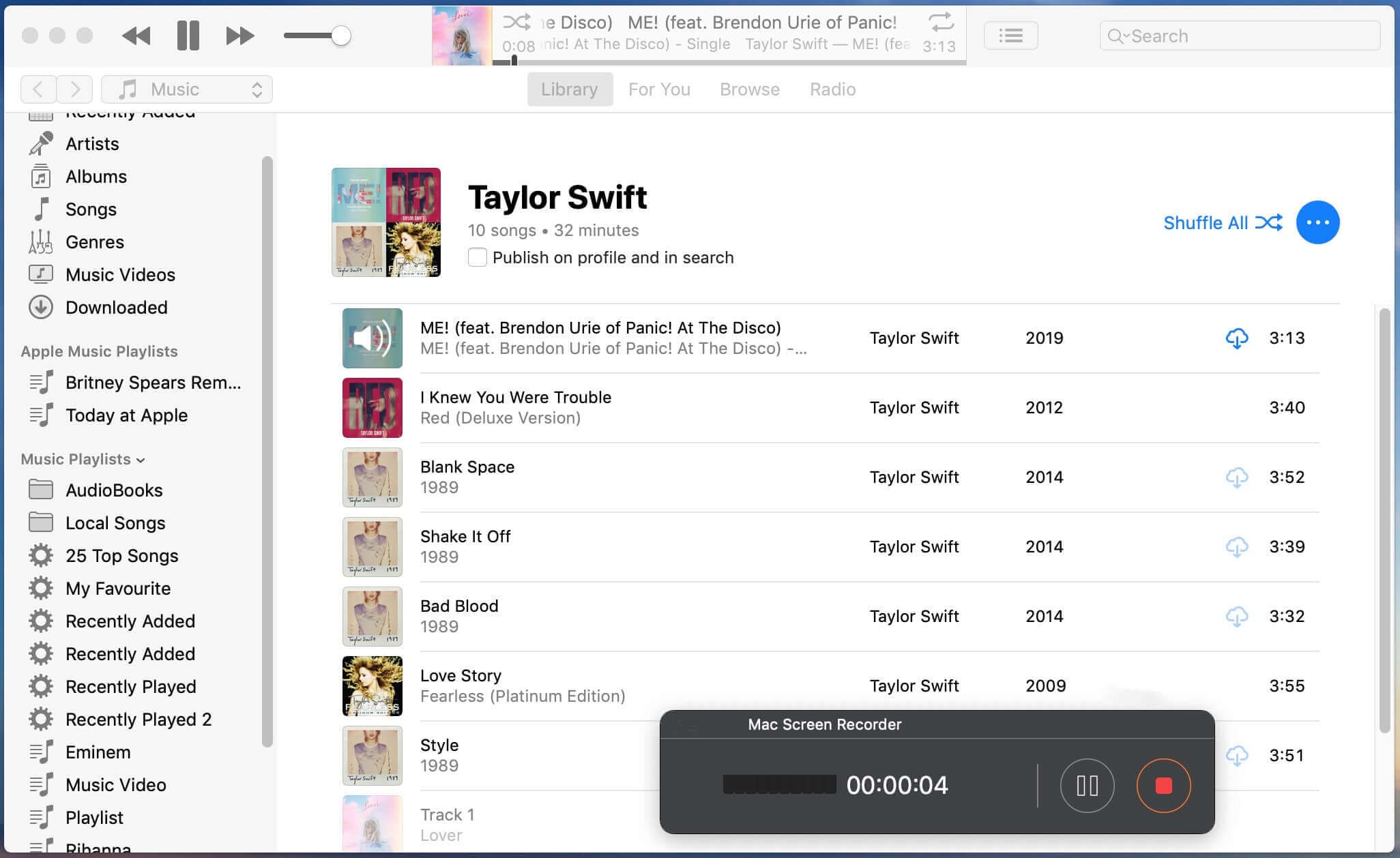Open the More Options menu for Taylor Swift

tap(1318, 222)
